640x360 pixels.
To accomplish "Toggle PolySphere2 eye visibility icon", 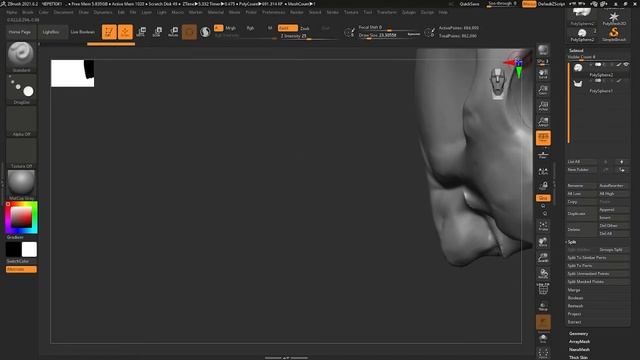I will pos(626,64).
